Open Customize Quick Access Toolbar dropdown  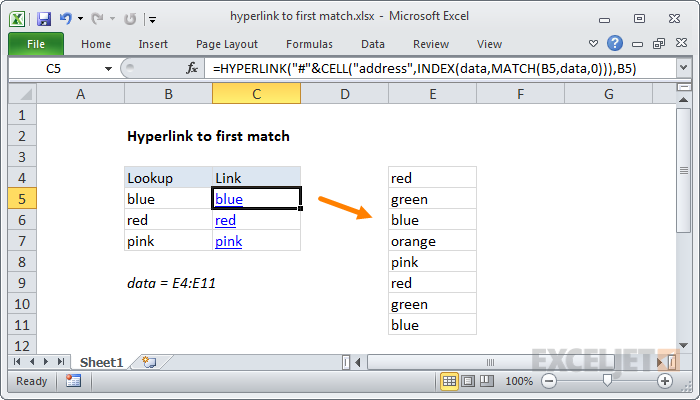[x=153, y=19]
